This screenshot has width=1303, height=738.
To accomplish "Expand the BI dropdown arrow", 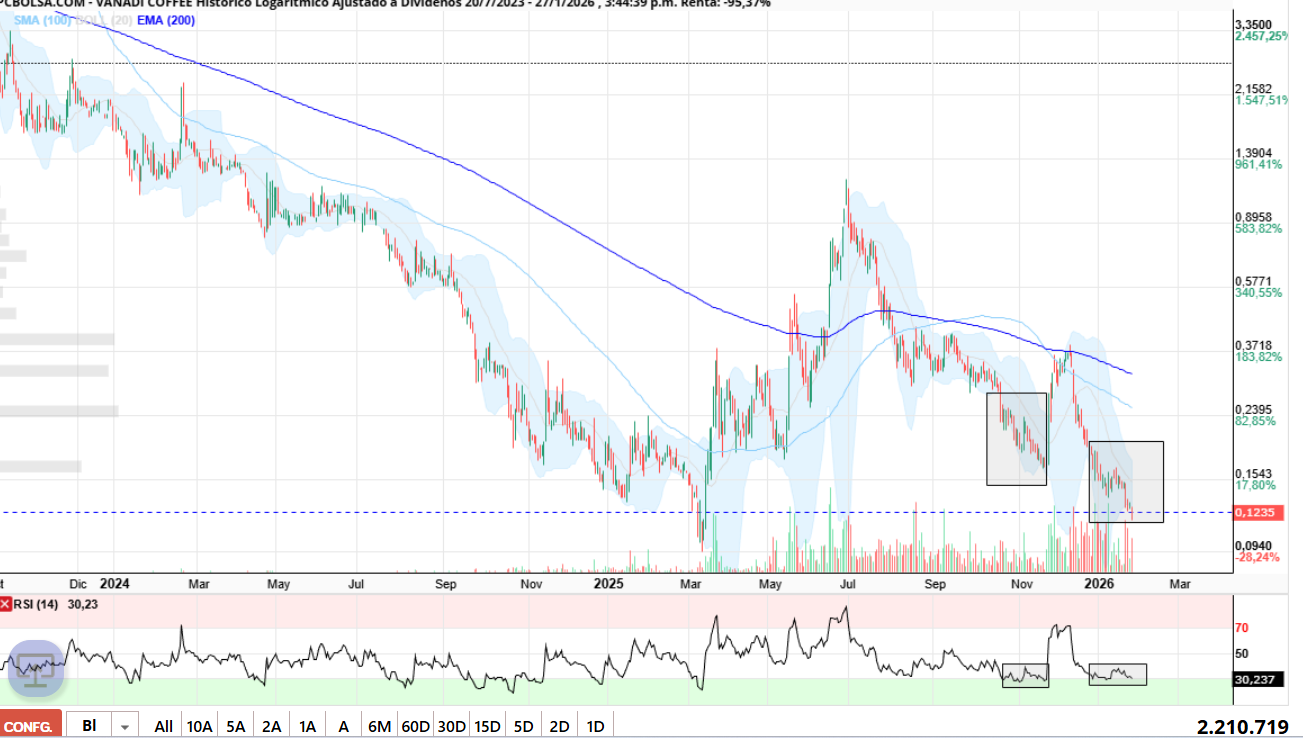I will [125, 726].
